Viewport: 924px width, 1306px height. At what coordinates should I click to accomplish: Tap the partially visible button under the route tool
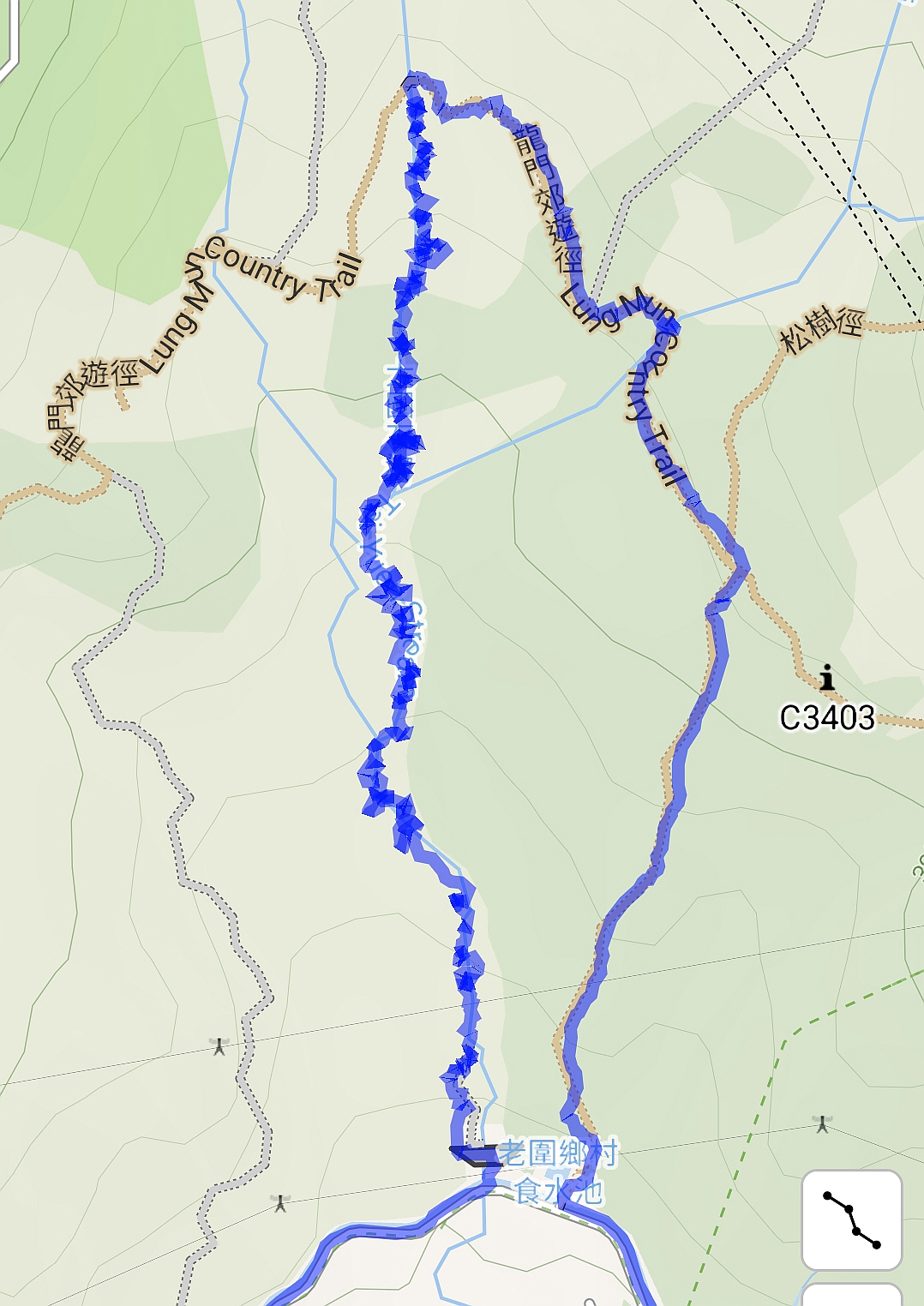(851, 1295)
